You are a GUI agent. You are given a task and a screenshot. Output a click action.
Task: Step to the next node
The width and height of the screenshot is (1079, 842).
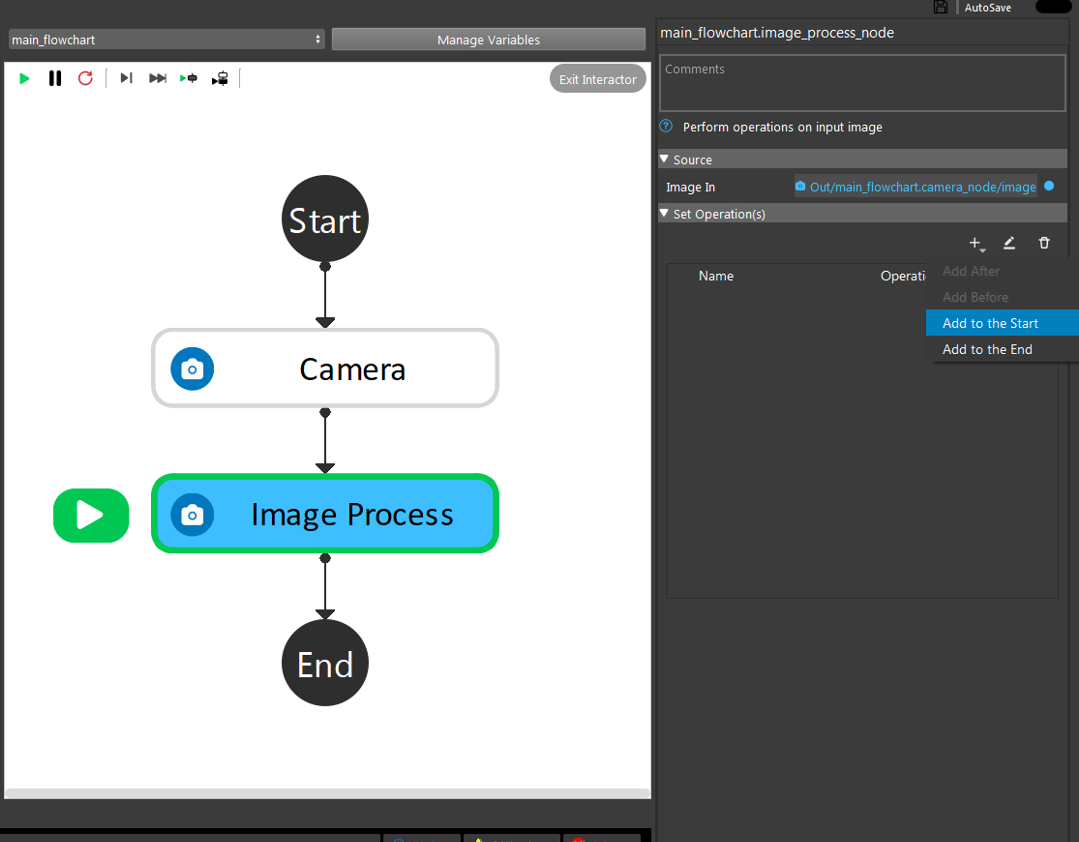126,78
